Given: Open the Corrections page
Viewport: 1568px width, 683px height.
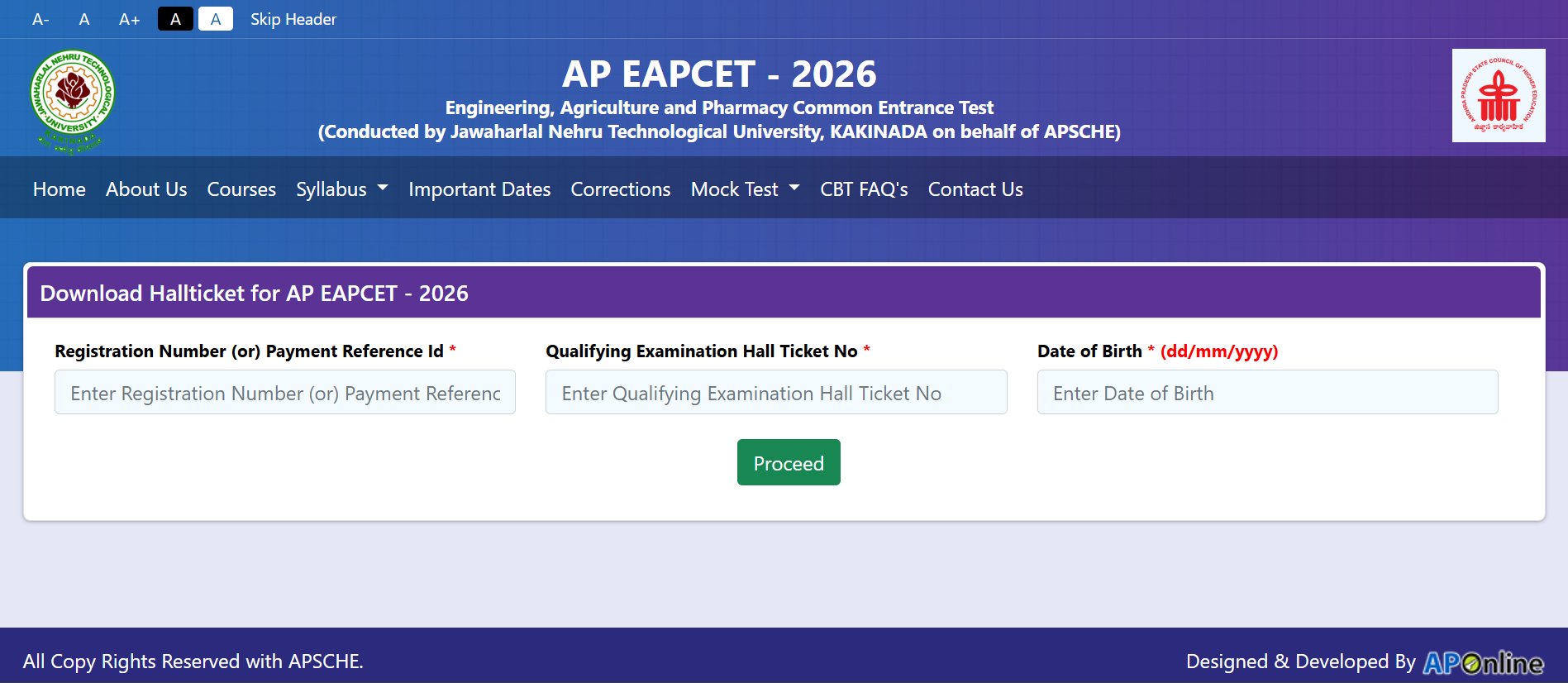Looking at the screenshot, I should 621,189.
